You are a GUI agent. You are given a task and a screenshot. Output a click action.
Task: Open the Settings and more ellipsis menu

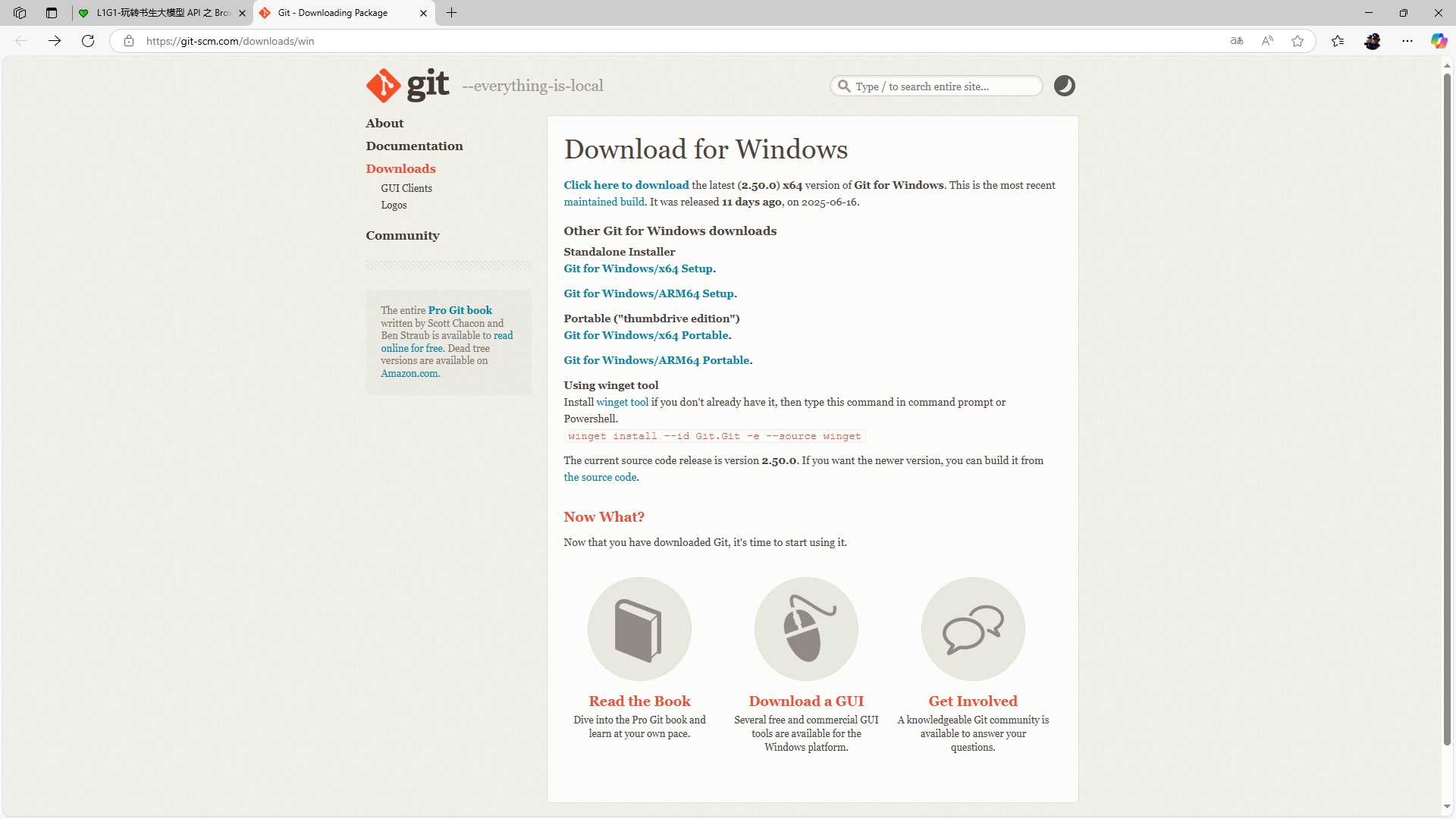(x=1407, y=41)
